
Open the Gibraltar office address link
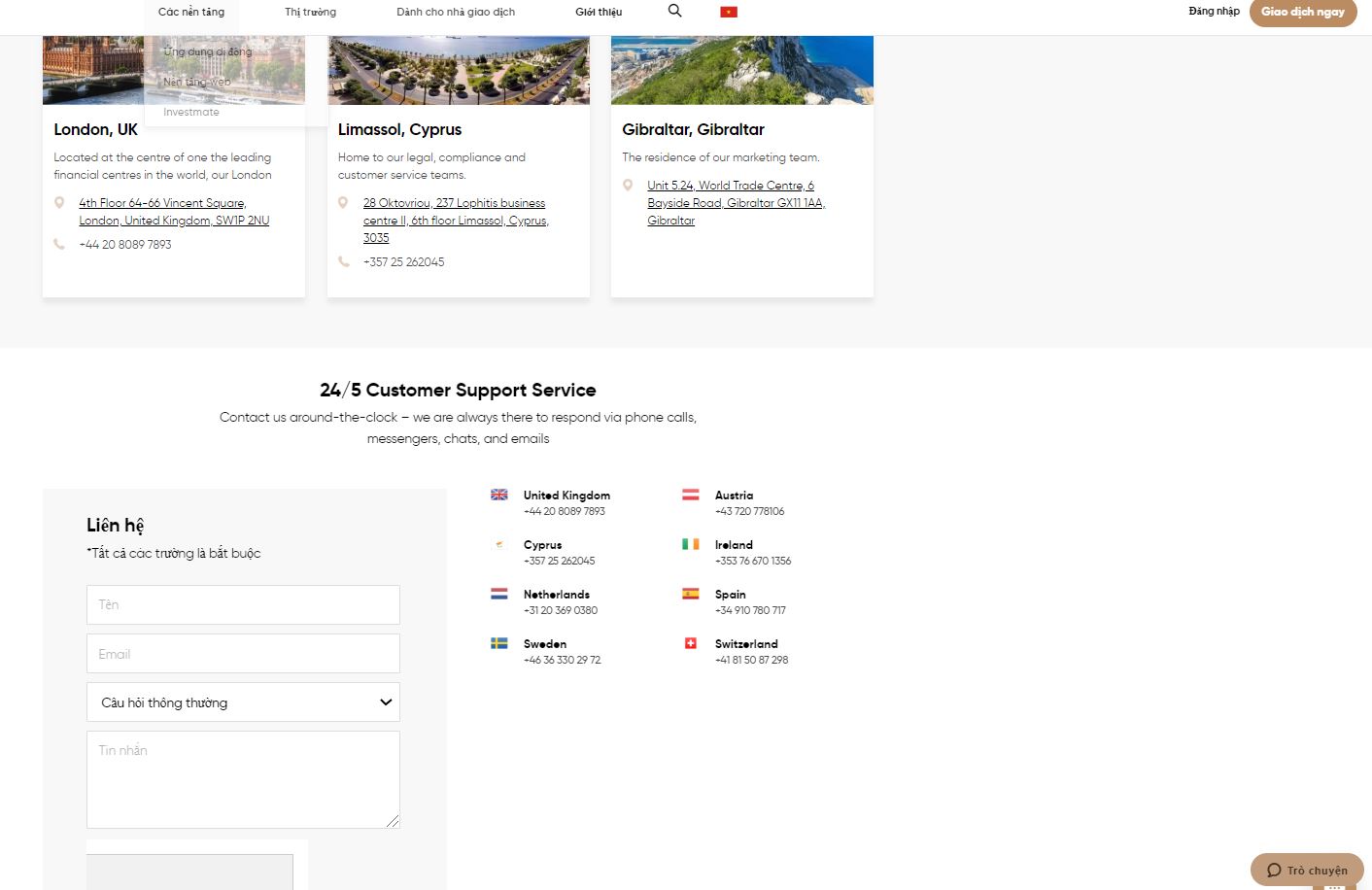pyautogui.click(x=737, y=203)
